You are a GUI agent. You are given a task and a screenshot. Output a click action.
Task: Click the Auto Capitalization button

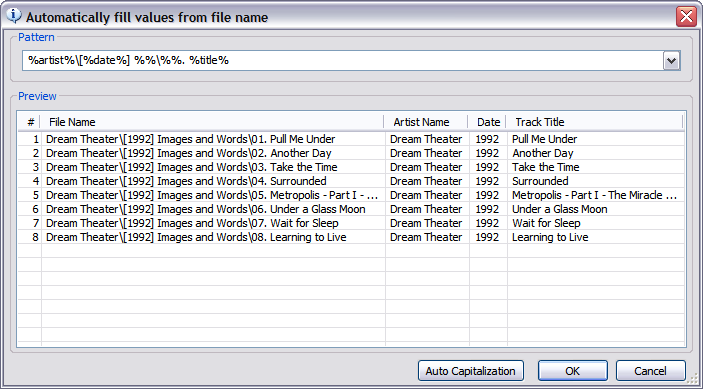[471, 371]
